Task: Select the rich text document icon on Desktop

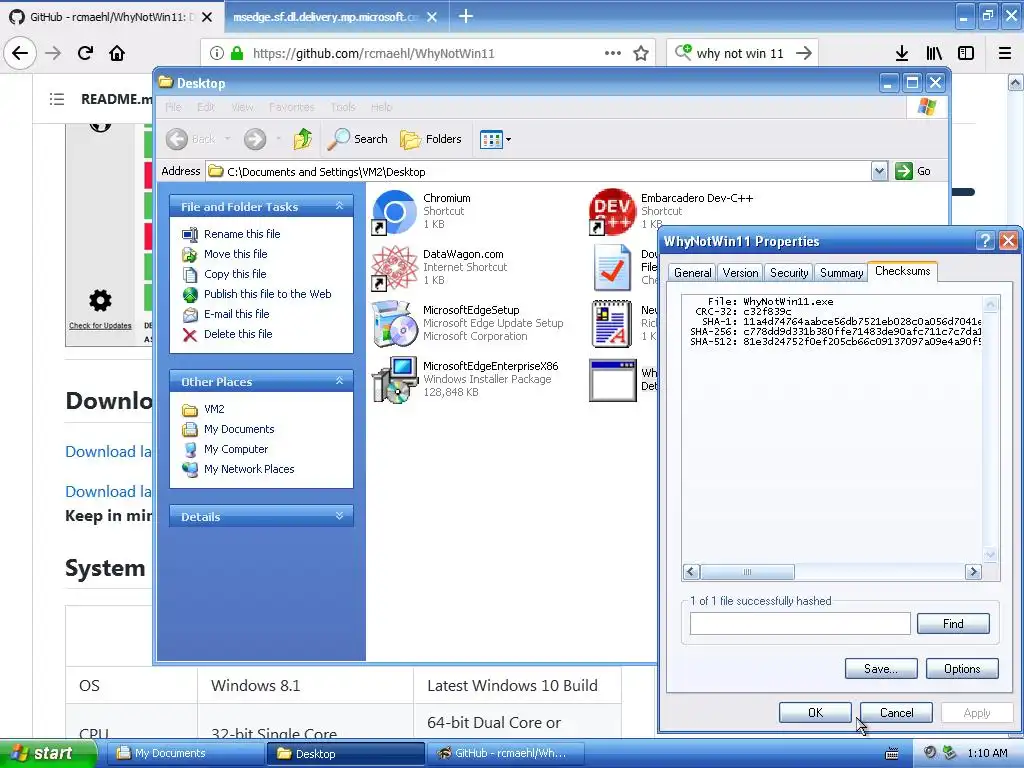Action: point(612,324)
